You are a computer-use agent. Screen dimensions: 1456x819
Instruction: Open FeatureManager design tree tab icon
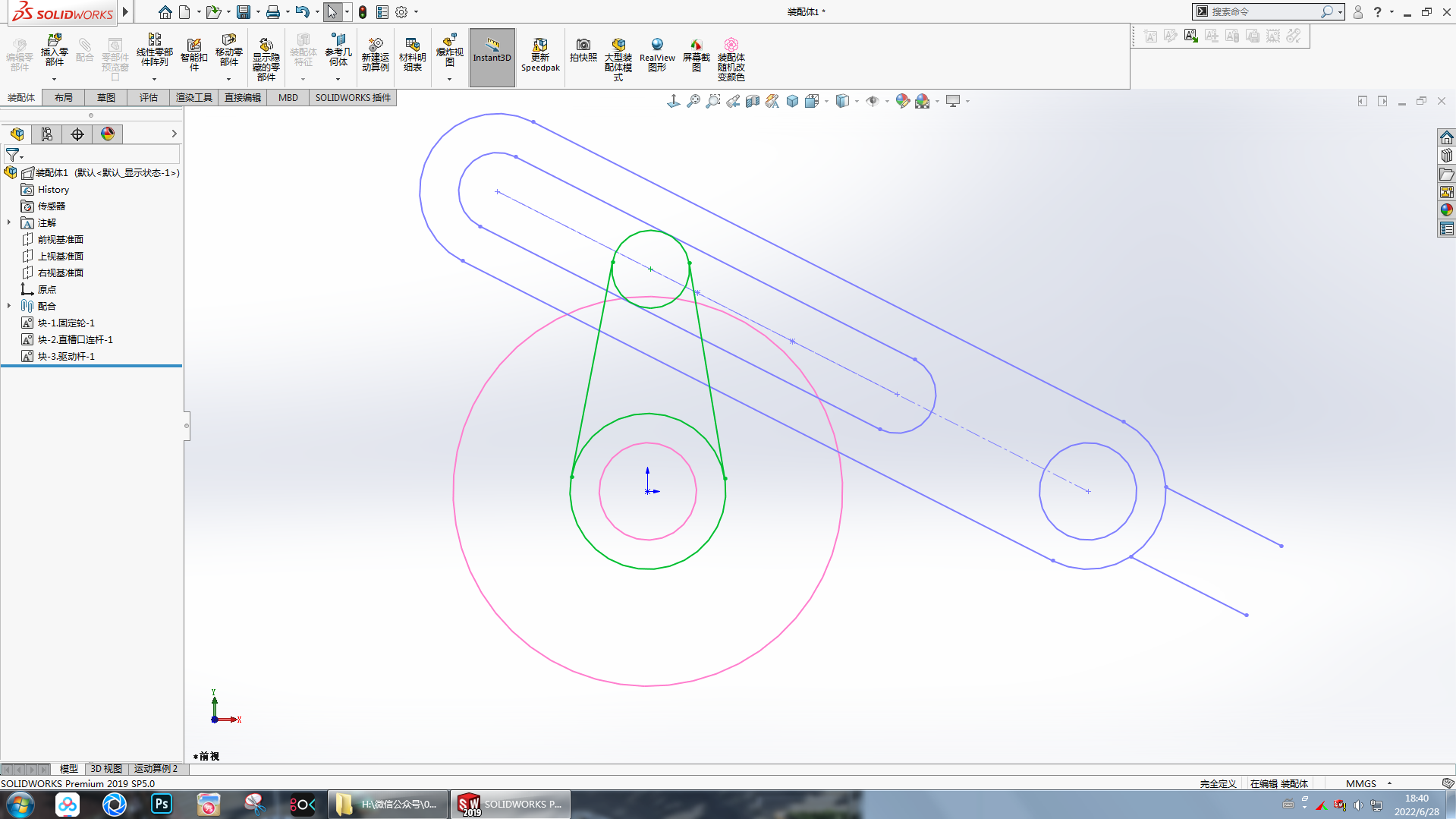click(x=17, y=134)
